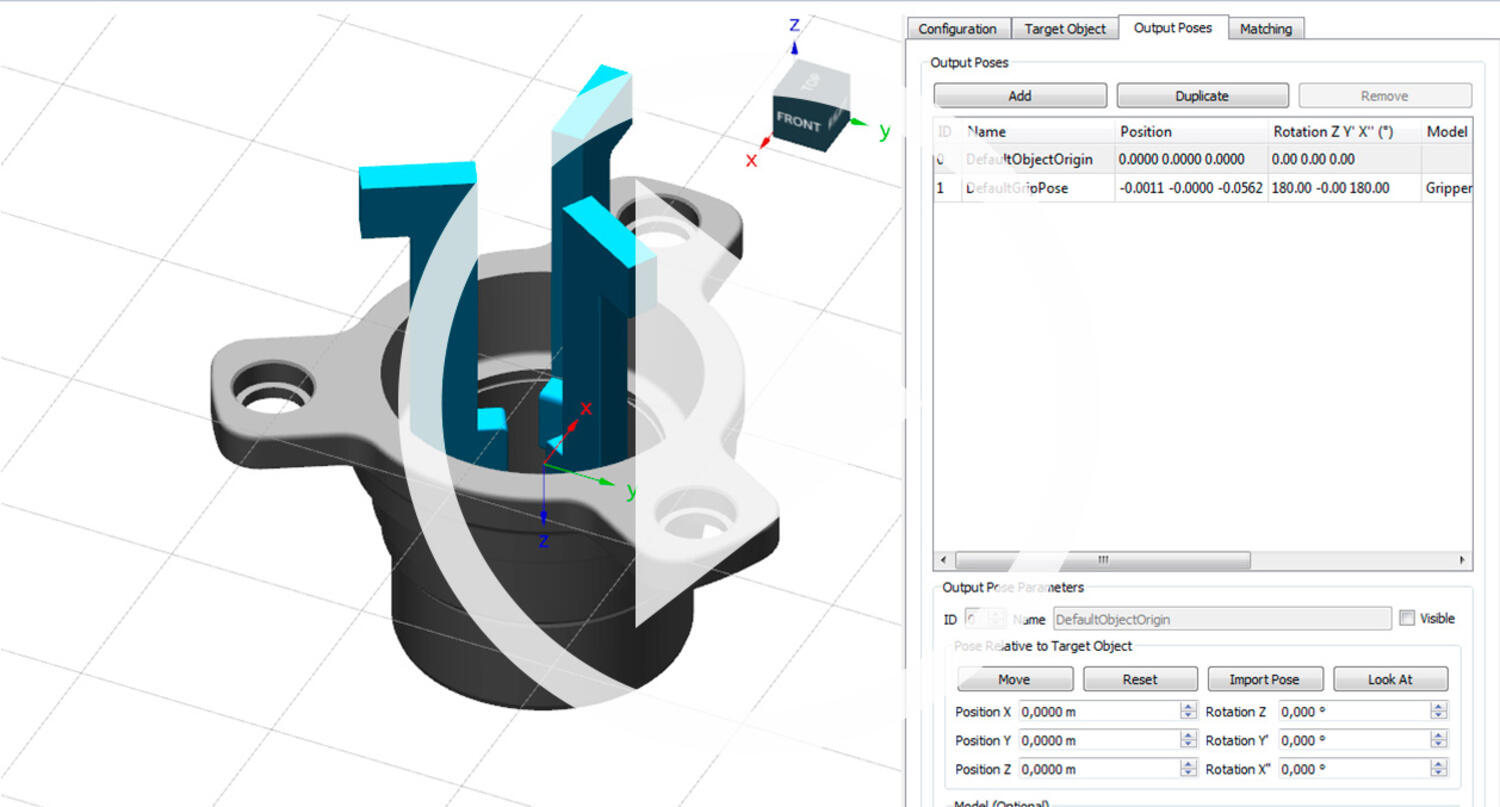
Task: Click the green Y axis arrow by the view cube
Action: [860, 124]
